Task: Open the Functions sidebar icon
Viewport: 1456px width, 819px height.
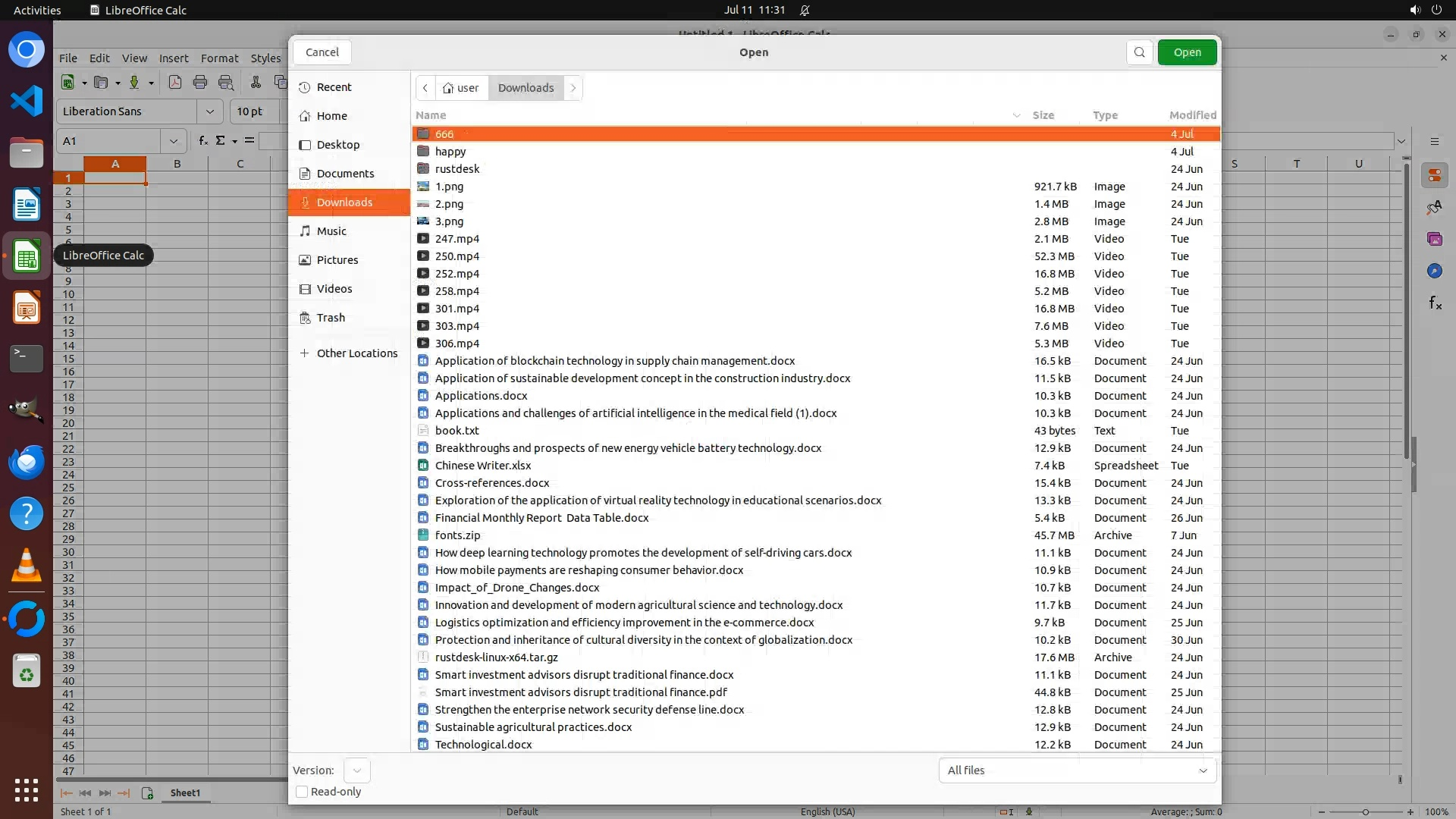Action: point(1435,303)
